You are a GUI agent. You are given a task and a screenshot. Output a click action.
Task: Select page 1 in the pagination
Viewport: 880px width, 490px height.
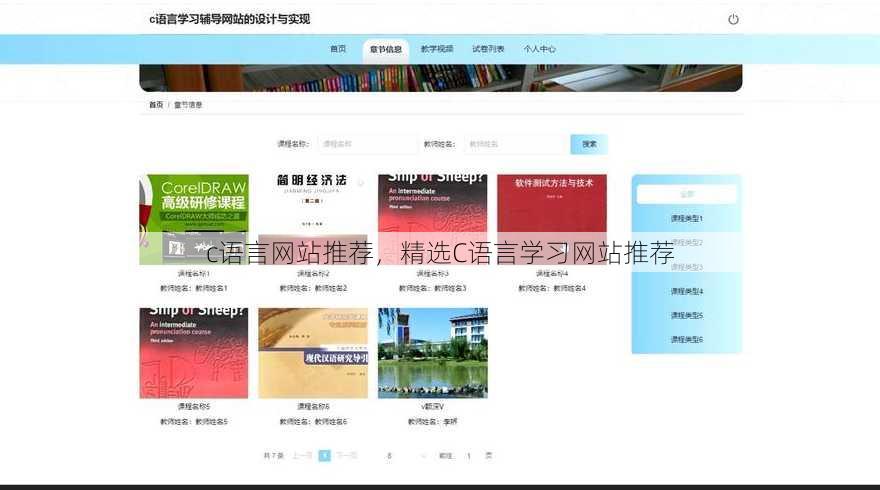coord(324,456)
